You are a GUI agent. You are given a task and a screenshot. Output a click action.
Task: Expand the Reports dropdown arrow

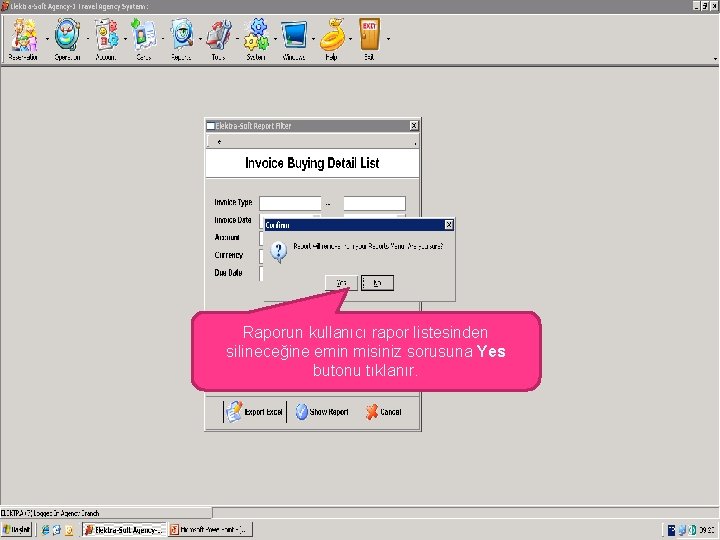[x=200, y=39]
